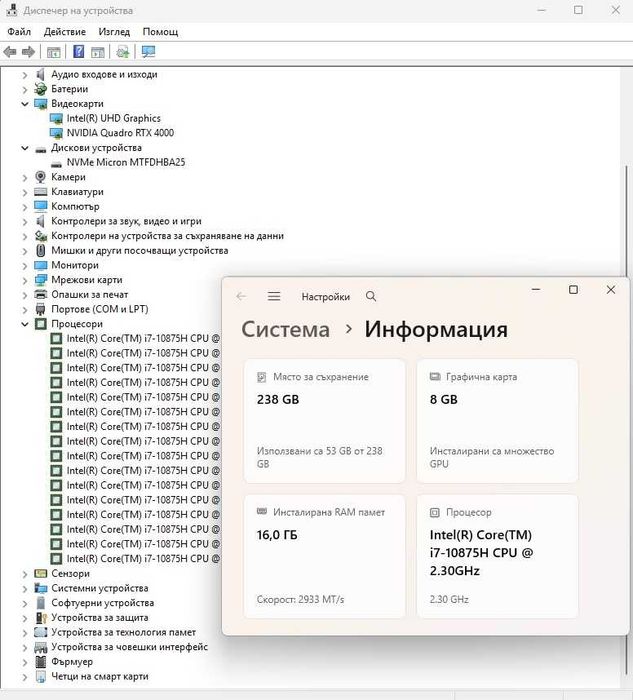Expand the Аудио входове и изходи category
Viewport: 633px width, 700px height.
click(x=25, y=75)
